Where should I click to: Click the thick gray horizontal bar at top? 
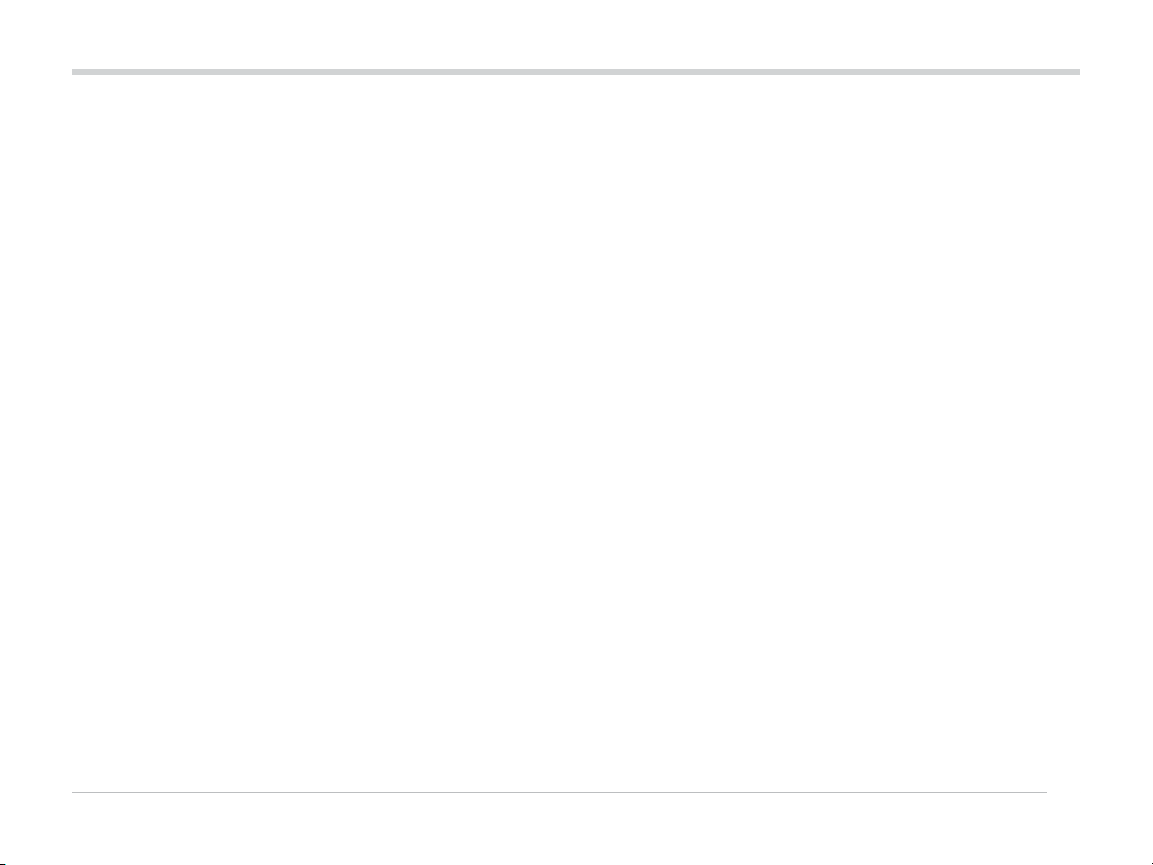576,72
